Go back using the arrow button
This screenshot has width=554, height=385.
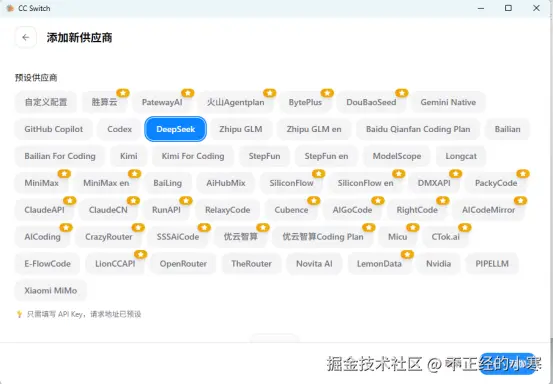(25, 37)
